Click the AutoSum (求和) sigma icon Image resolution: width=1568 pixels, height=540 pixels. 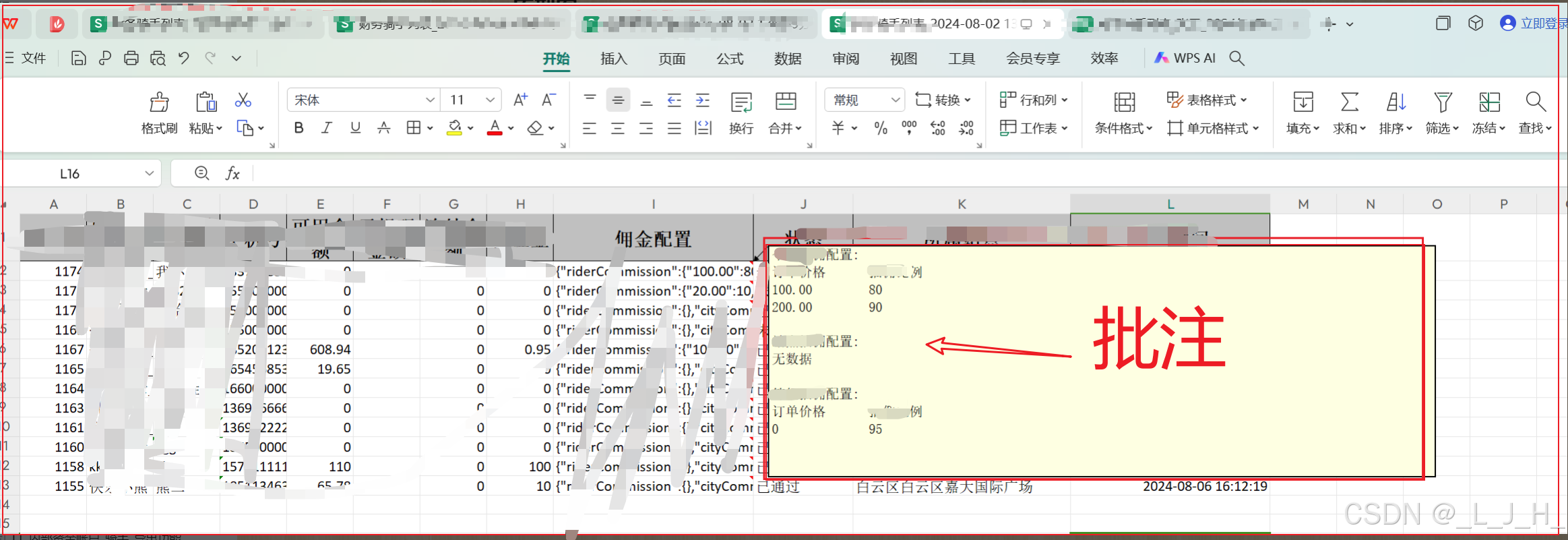click(1349, 102)
